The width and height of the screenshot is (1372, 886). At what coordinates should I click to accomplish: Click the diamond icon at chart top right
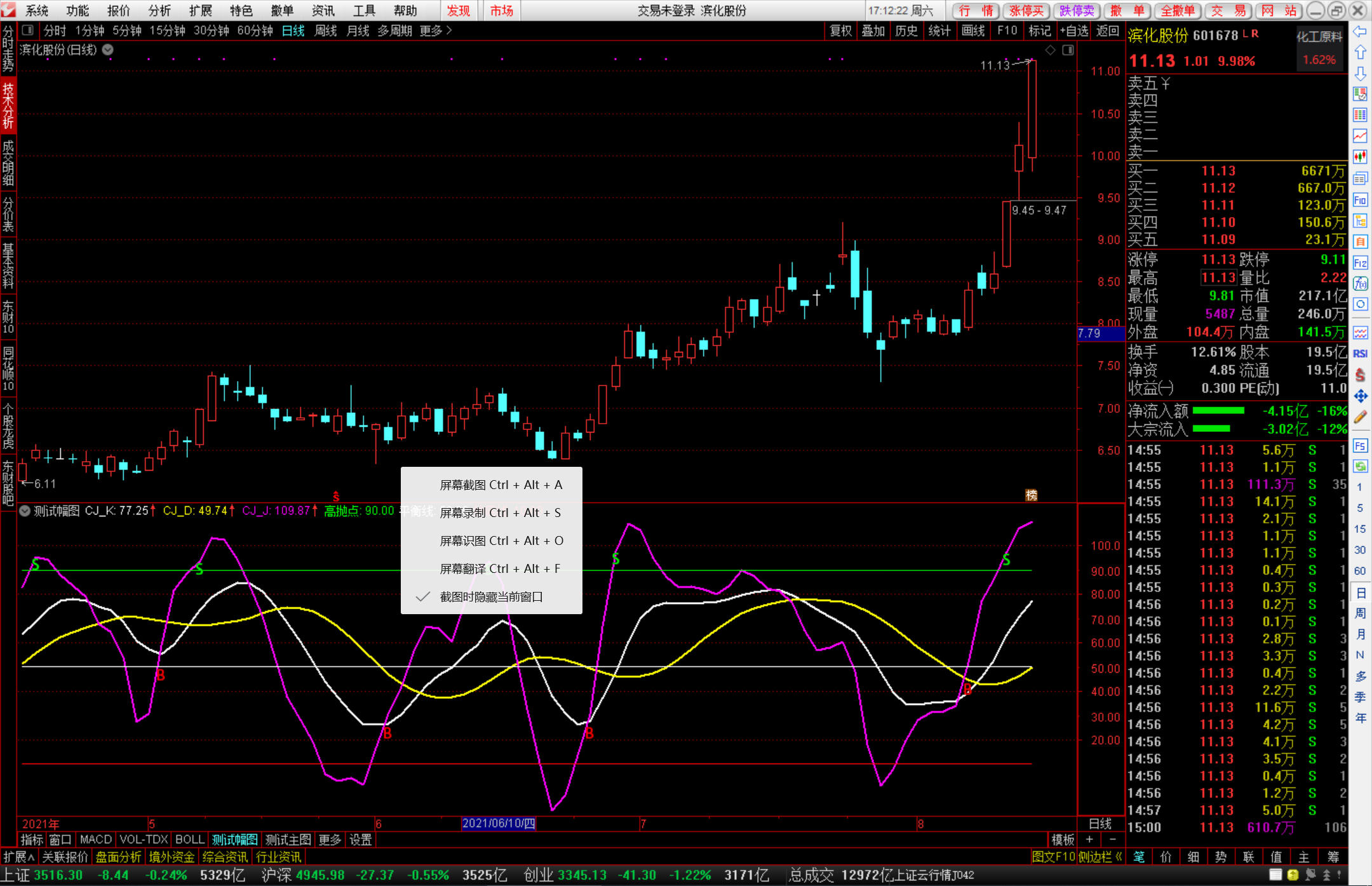point(1051,50)
